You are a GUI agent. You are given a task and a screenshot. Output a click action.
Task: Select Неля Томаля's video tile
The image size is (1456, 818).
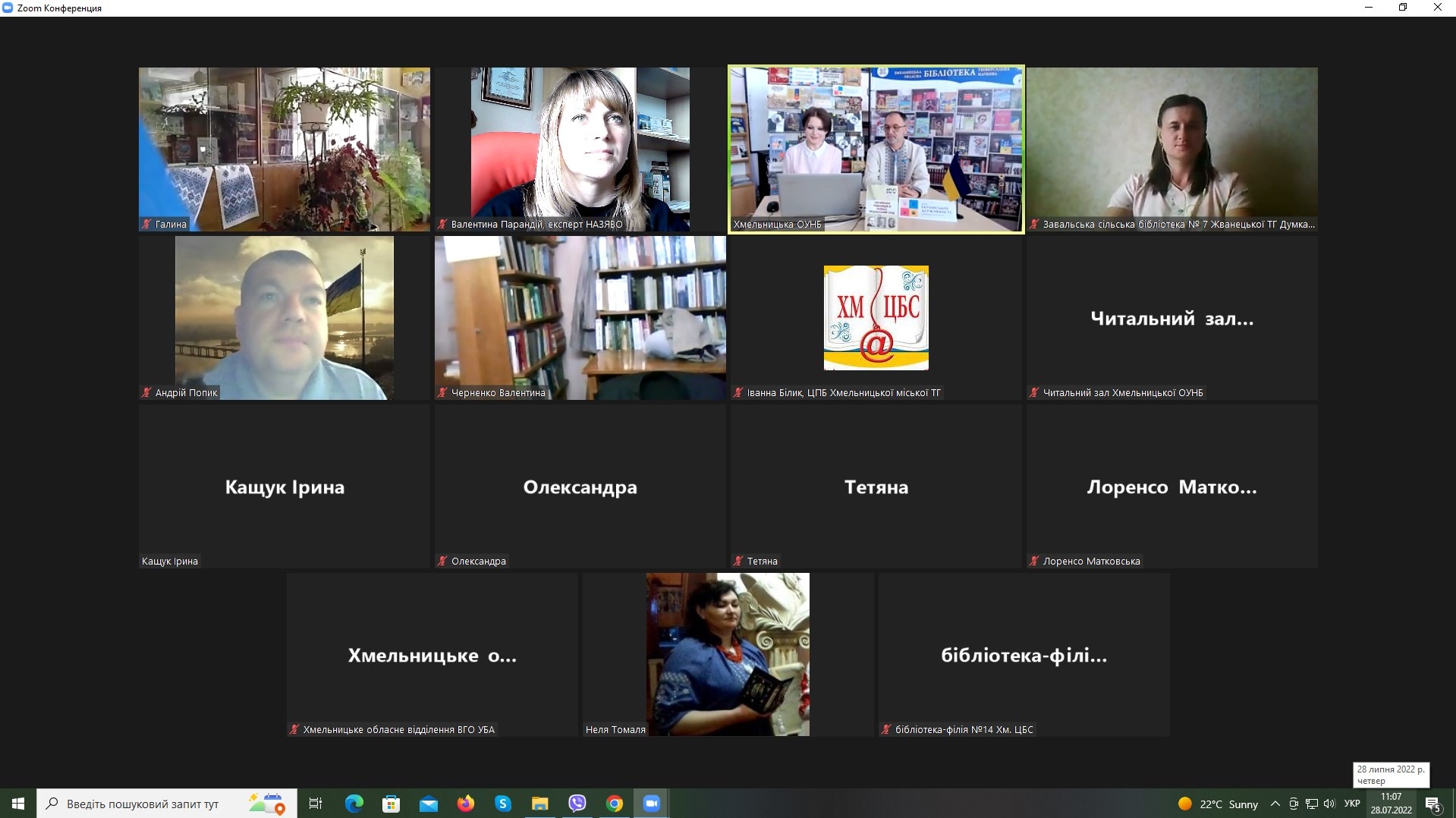[x=727, y=654]
